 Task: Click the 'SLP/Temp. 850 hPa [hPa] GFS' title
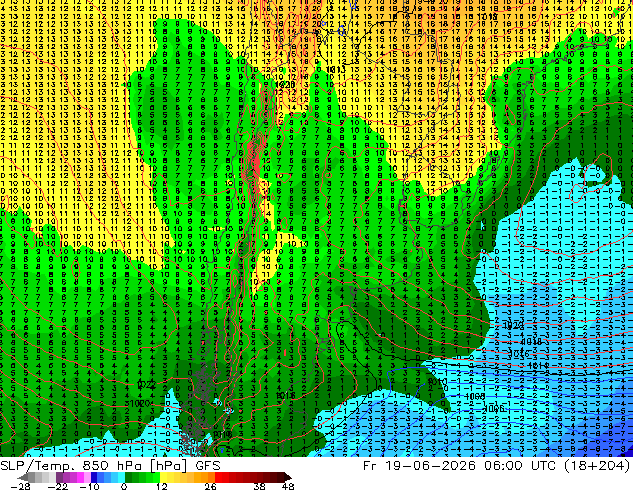coord(110,466)
